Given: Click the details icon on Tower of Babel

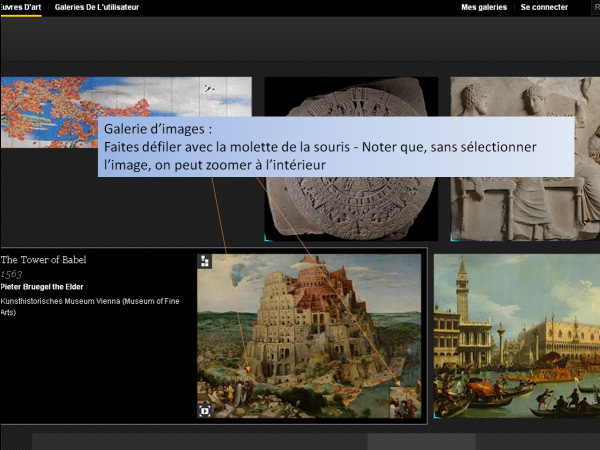Looking at the screenshot, I should (x=205, y=261).
